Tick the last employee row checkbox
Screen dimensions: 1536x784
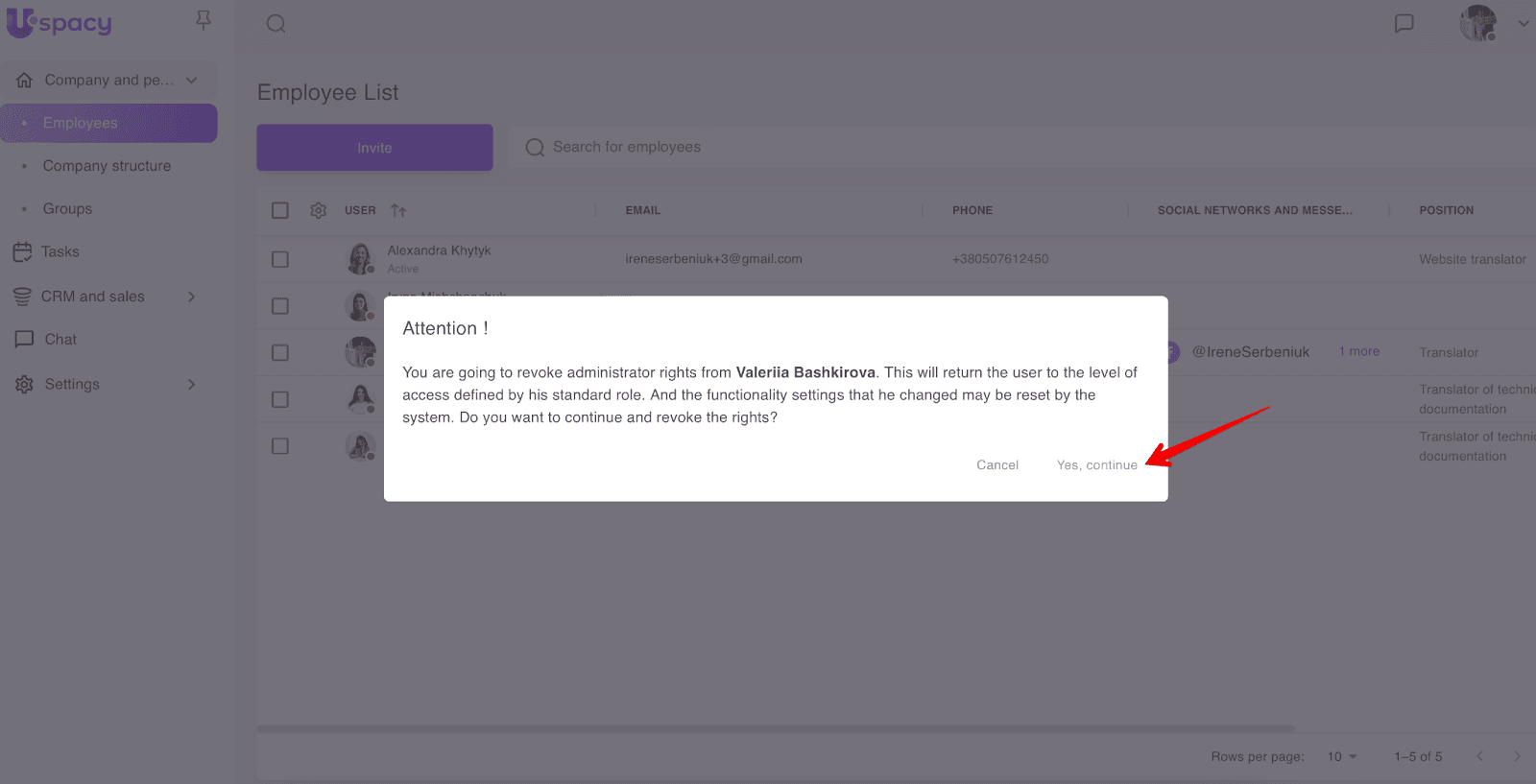click(280, 446)
